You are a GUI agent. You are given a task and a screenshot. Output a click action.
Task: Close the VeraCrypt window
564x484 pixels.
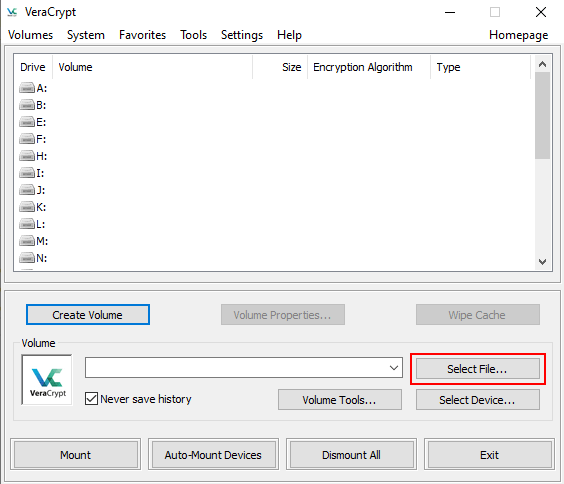(541, 12)
